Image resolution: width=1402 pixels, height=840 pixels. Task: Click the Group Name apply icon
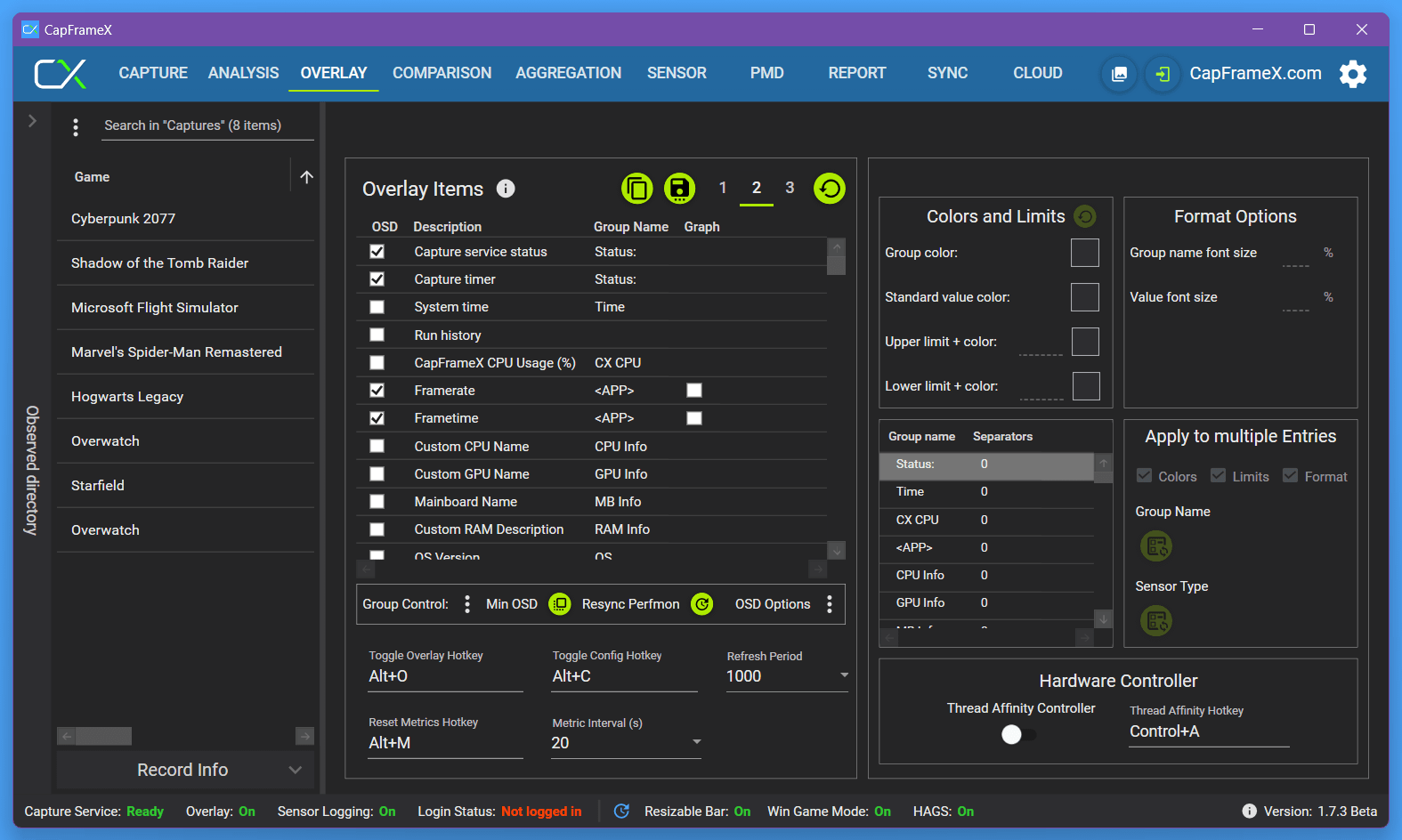tap(1156, 546)
